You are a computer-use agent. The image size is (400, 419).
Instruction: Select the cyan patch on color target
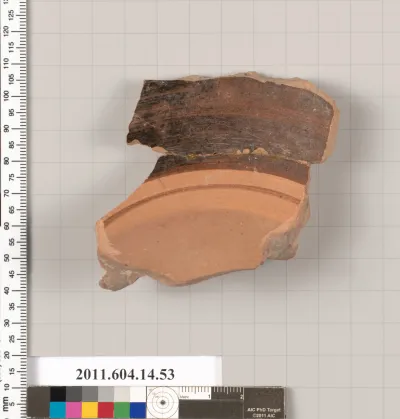(x=58, y=410)
